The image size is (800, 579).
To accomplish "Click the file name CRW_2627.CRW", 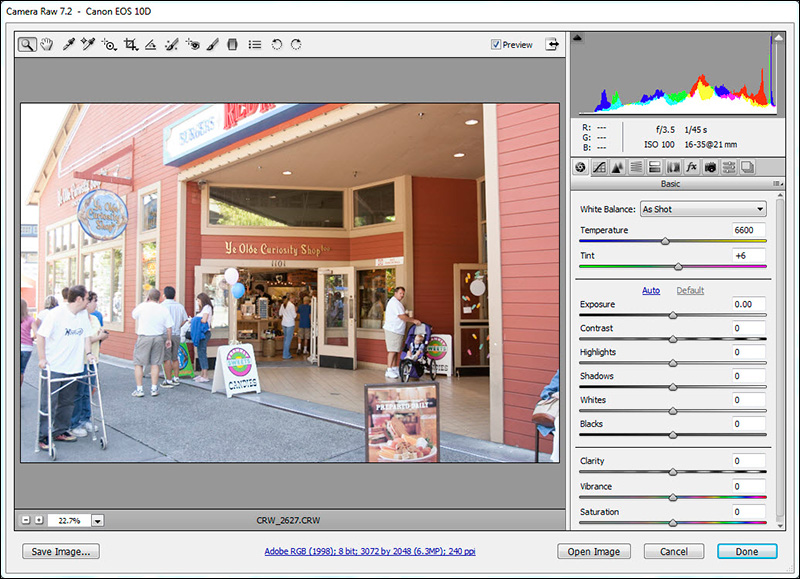I will click(x=288, y=520).
